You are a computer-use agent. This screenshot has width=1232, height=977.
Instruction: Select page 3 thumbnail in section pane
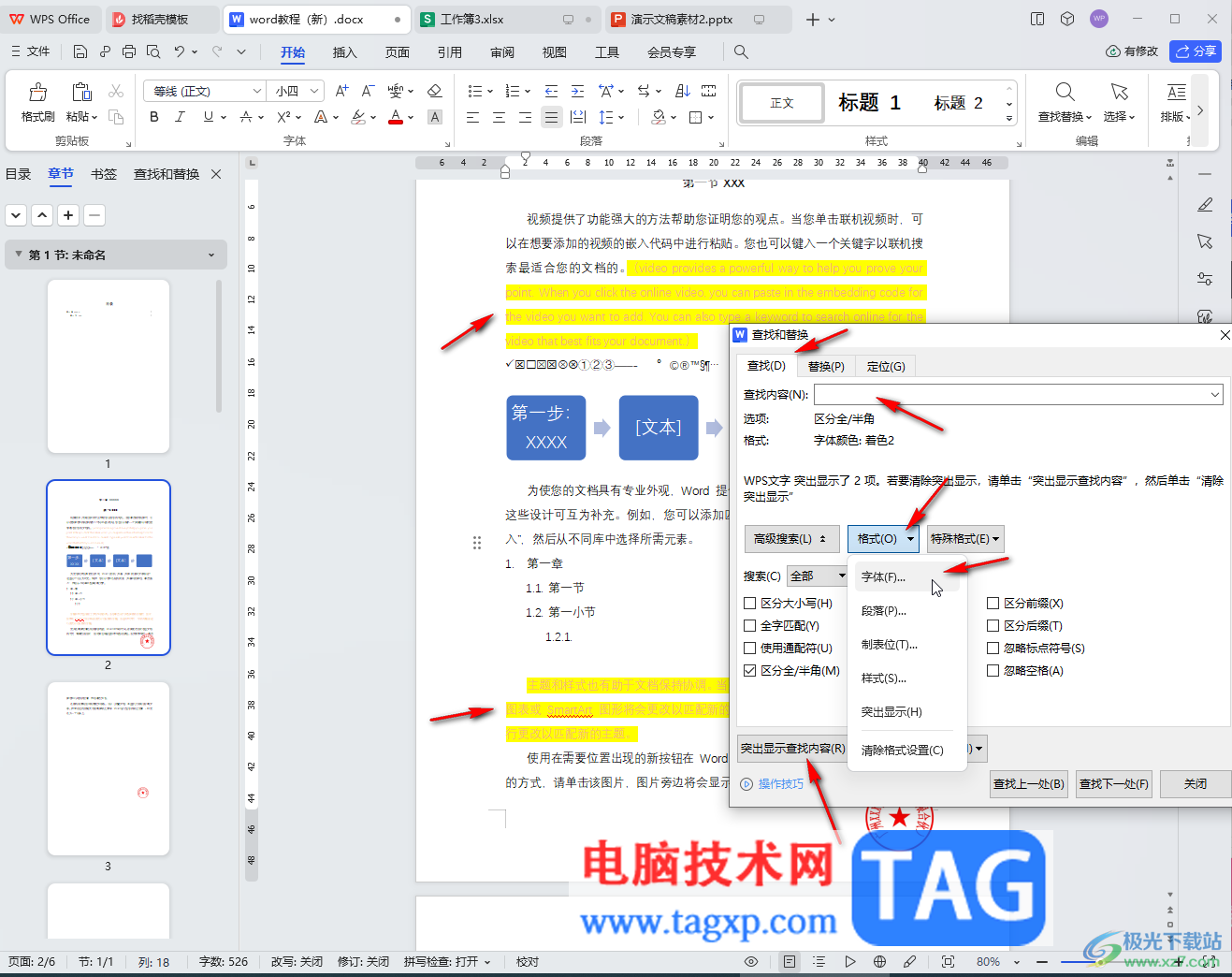pyautogui.click(x=109, y=768)
